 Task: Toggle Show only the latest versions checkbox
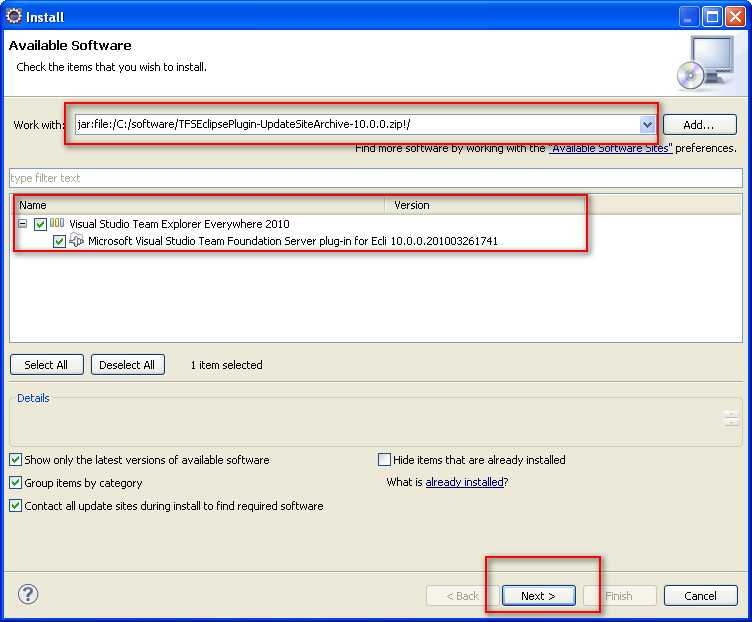pyautogui.click(x=15, y=460)
